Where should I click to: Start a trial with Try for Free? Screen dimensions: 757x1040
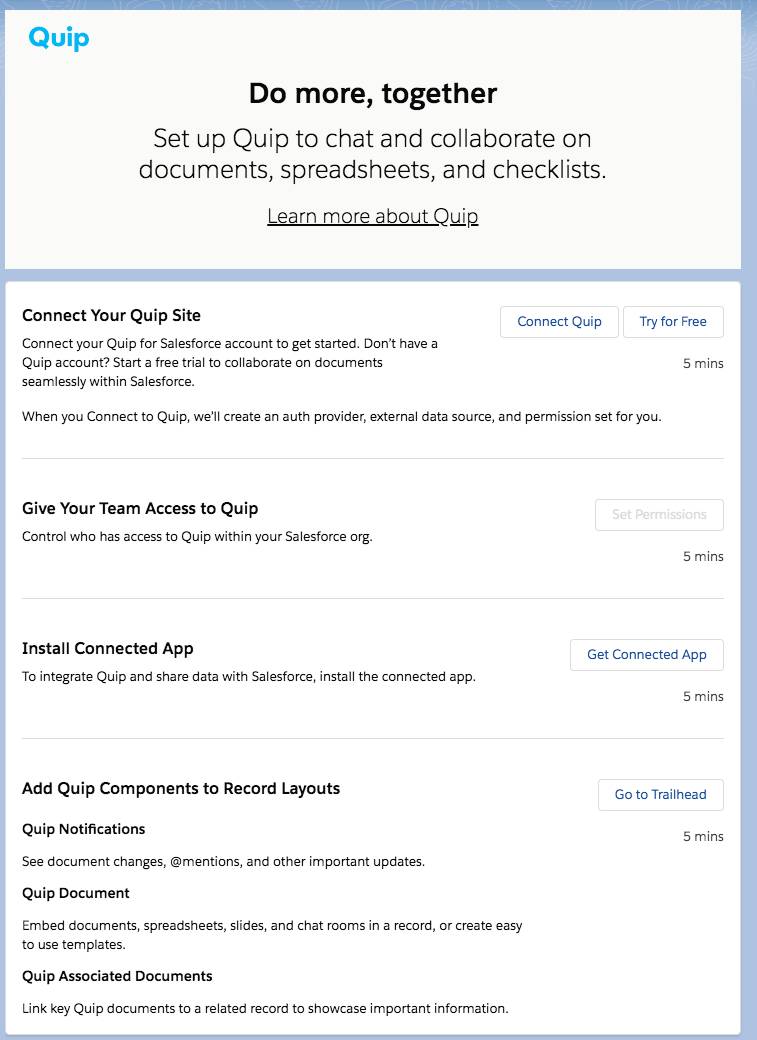tap(673, 322)
